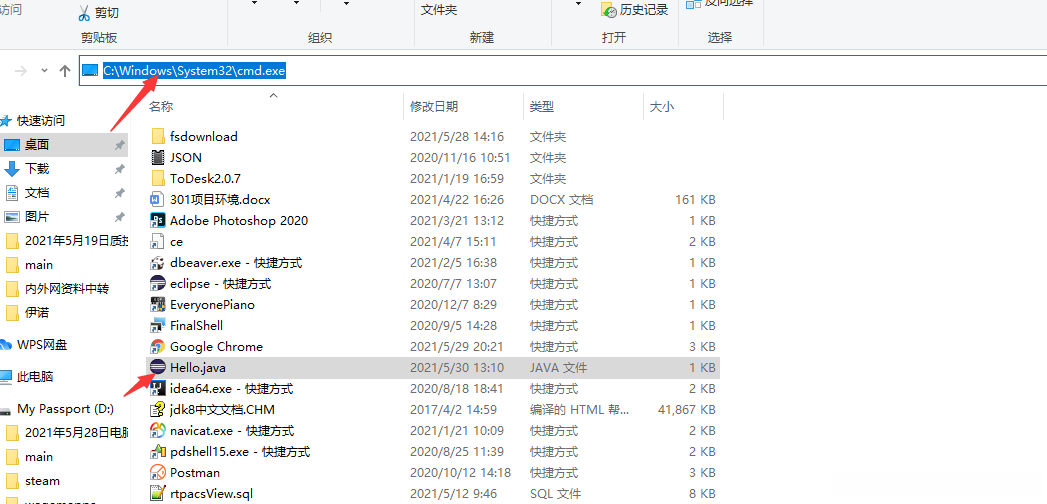Click the Up one level arrow button

coord(65,71)
